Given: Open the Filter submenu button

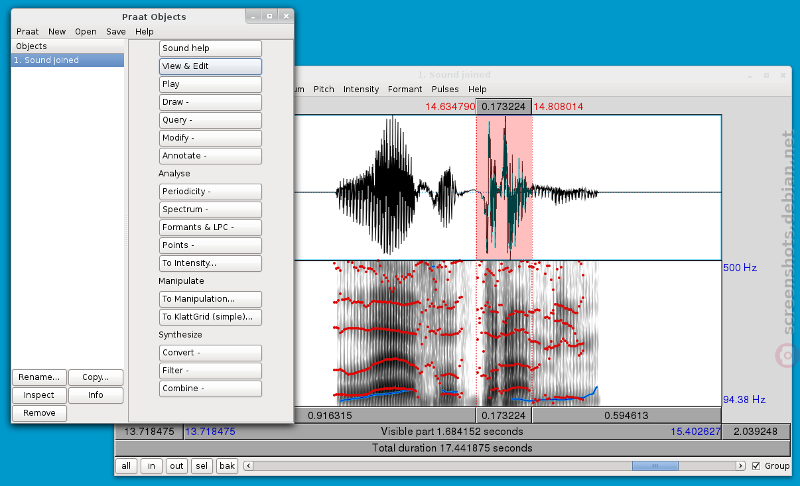Looking at the screenshot, I should pos(210,370).
